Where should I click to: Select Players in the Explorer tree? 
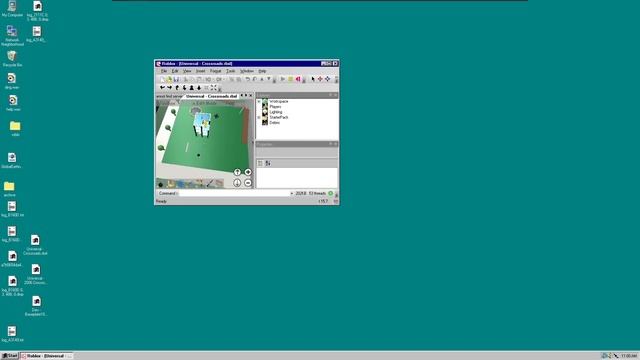(x=275, y=107)
